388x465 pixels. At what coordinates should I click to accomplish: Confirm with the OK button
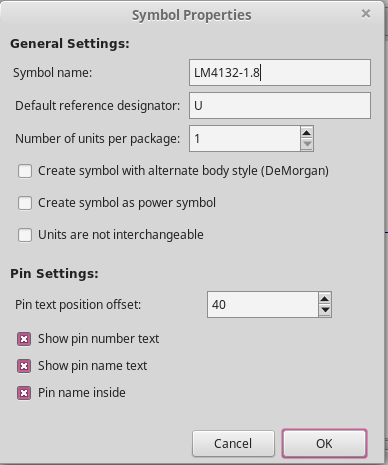tap(324, 443)
